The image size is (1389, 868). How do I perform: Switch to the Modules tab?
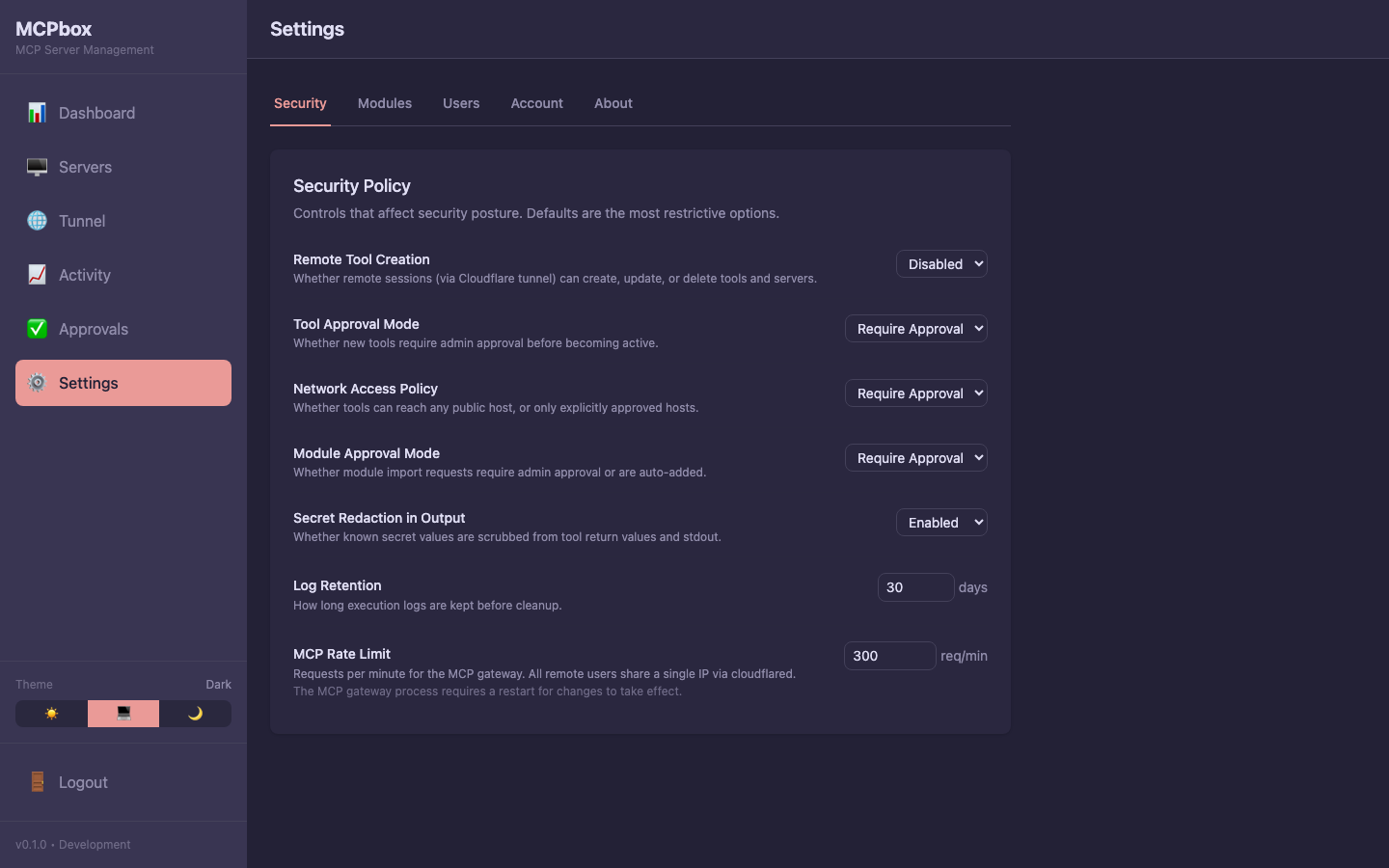click(x=384, y=103)
